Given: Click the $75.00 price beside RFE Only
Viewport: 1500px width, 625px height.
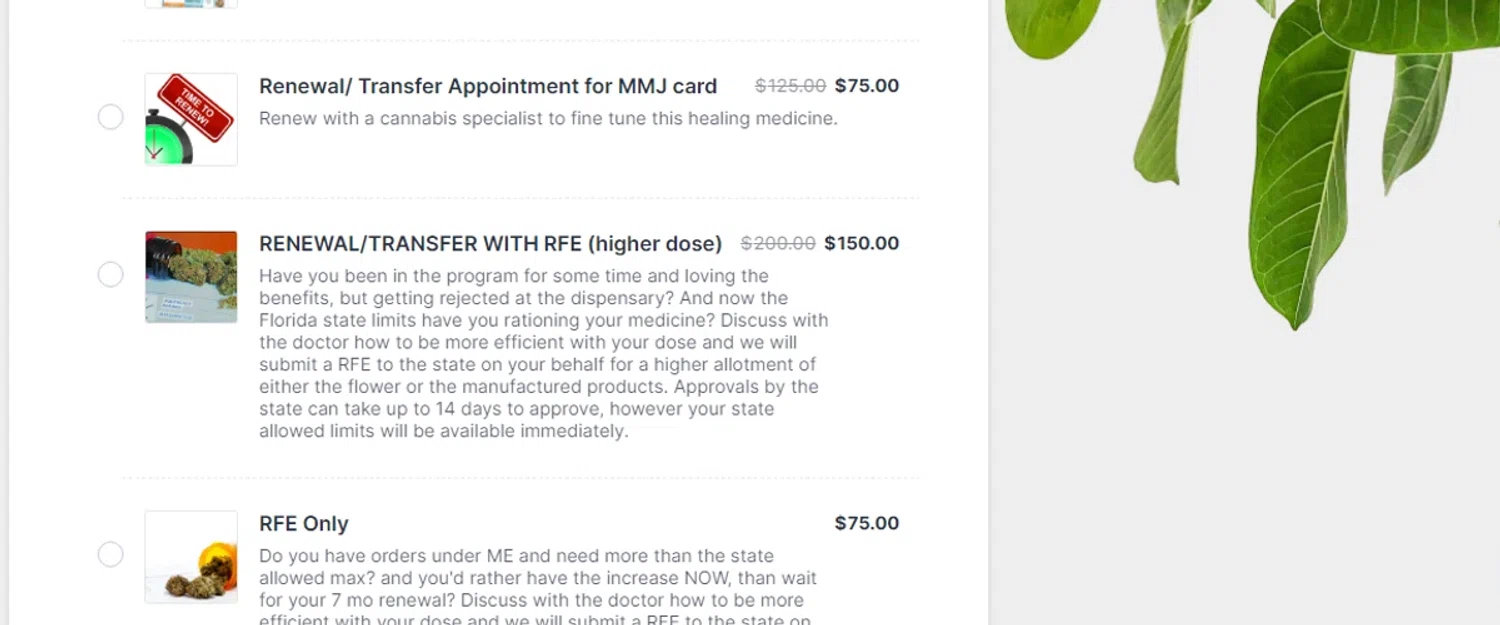Looking at the screenshot, I should (x=866, y=523).
